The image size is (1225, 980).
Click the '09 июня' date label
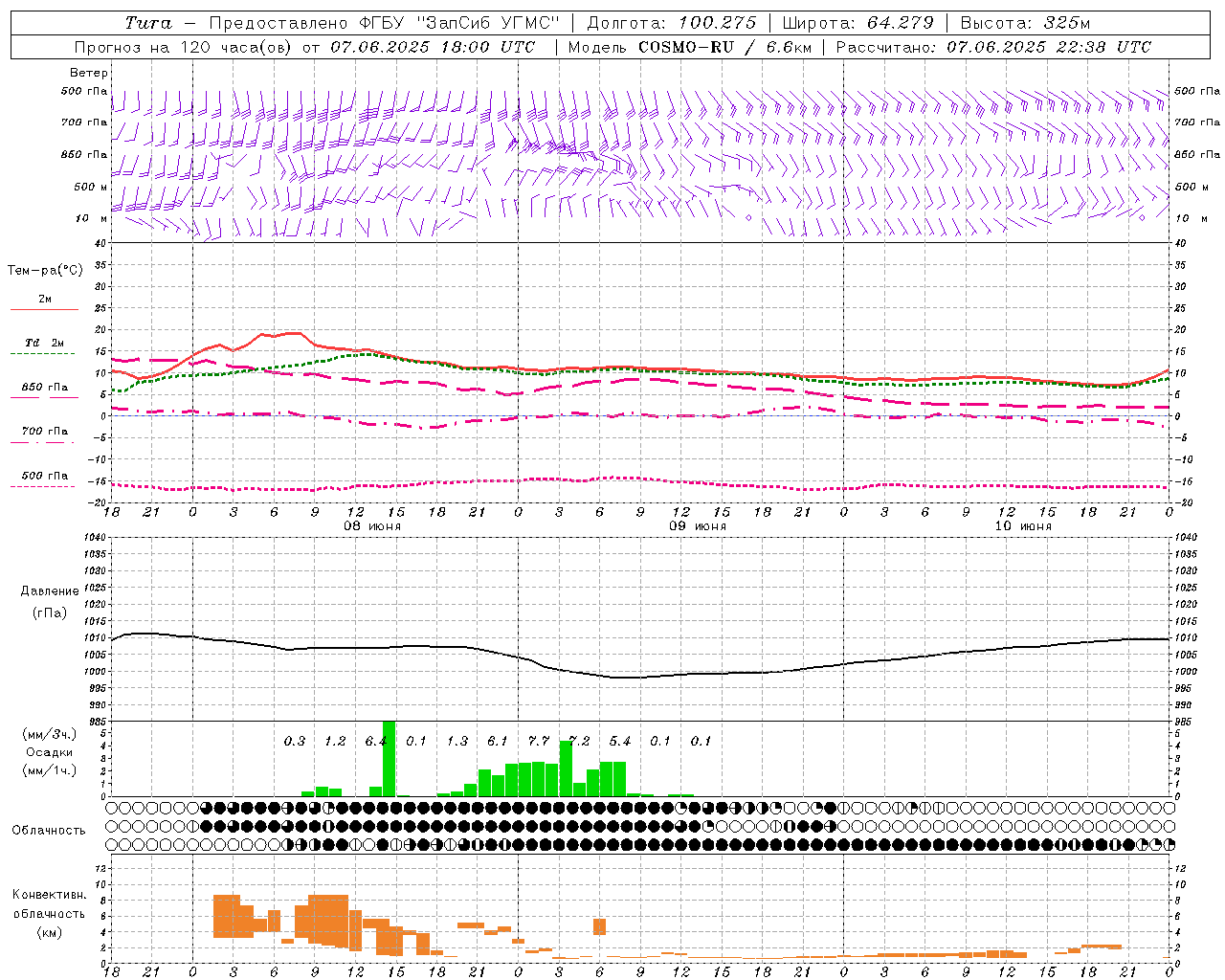(698, 526)
